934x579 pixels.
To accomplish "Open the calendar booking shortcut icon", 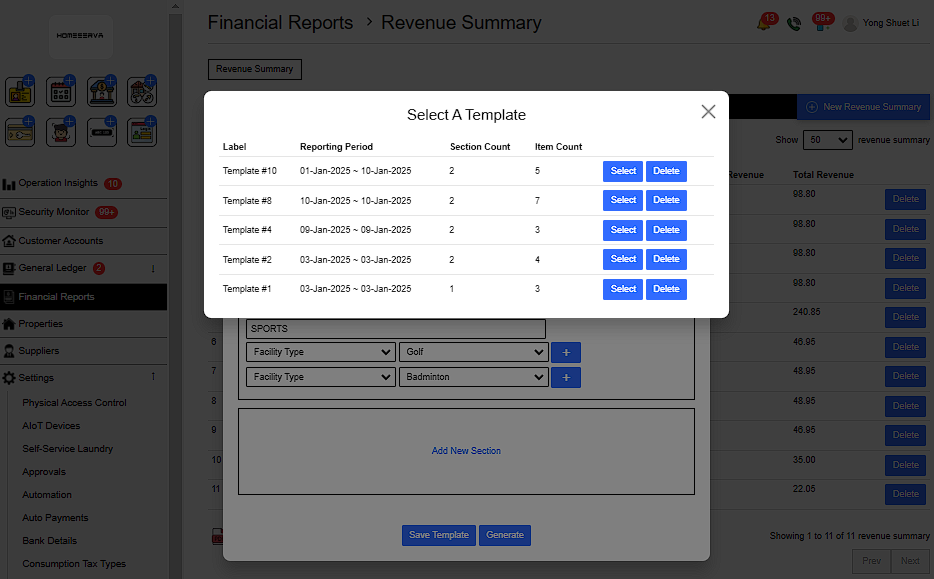I will point(61,92).
